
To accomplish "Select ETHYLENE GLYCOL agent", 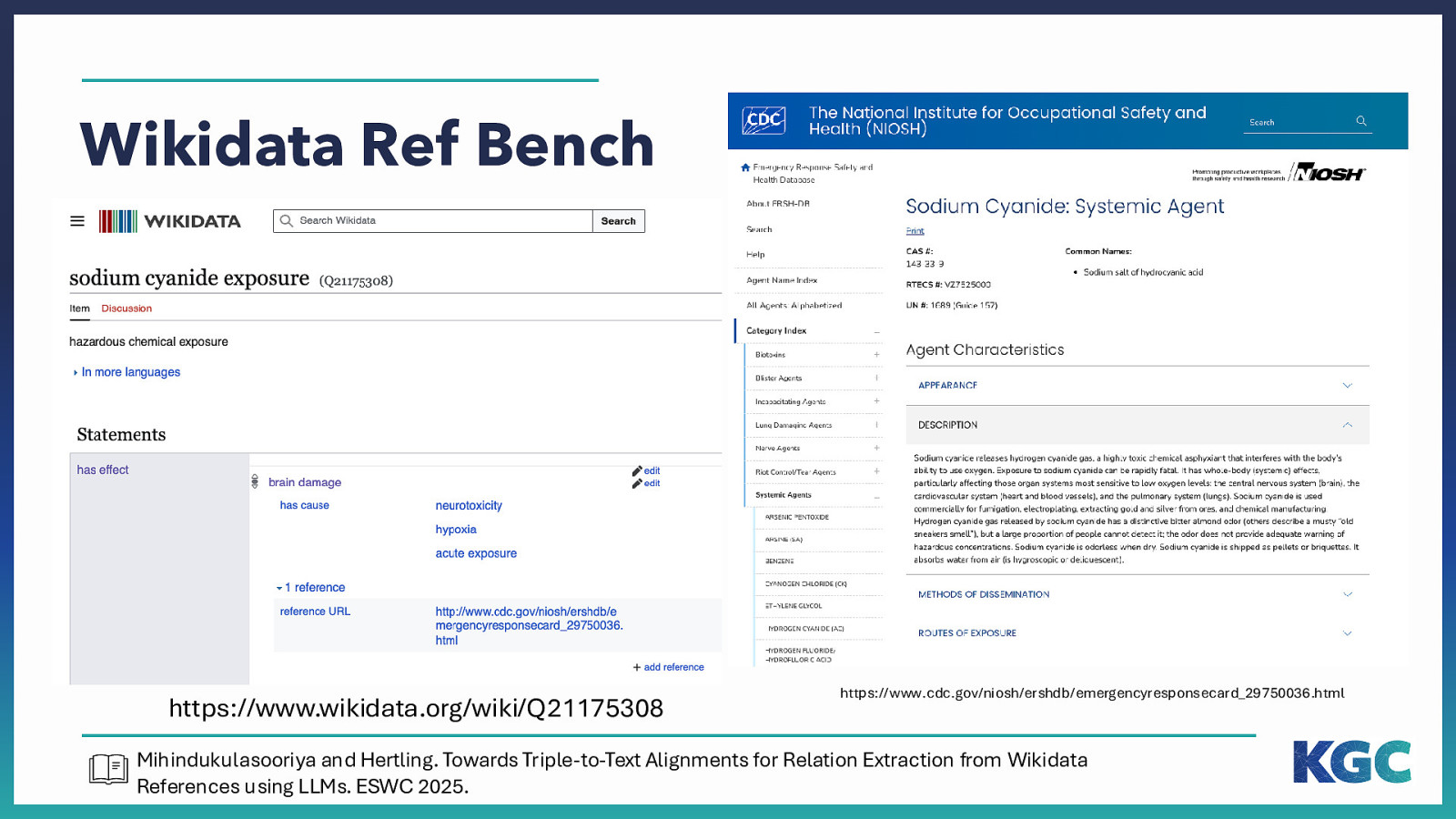I will point(794,606).
